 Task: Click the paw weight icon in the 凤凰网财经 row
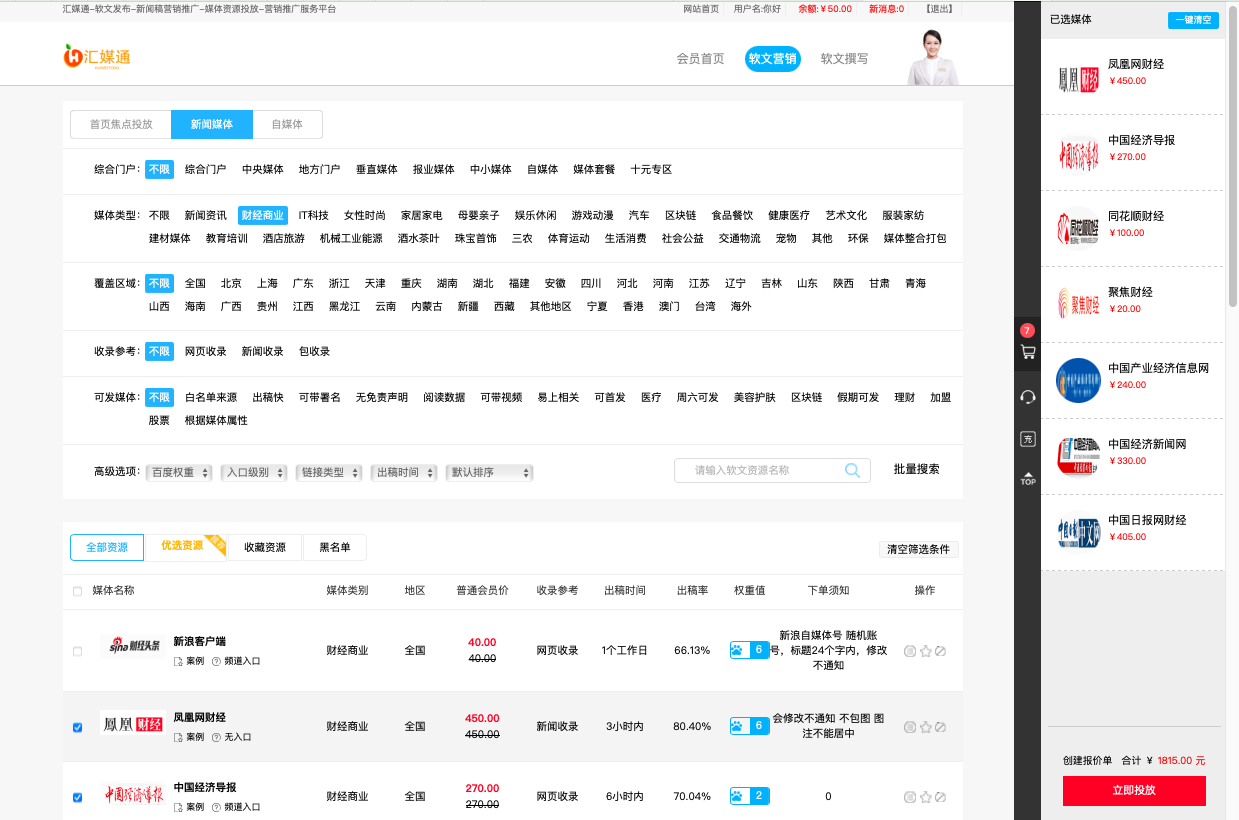[737, 726]
